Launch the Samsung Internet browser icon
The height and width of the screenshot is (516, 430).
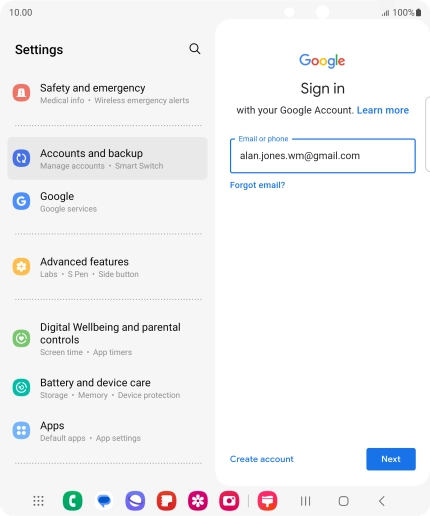tap(135, 501)
